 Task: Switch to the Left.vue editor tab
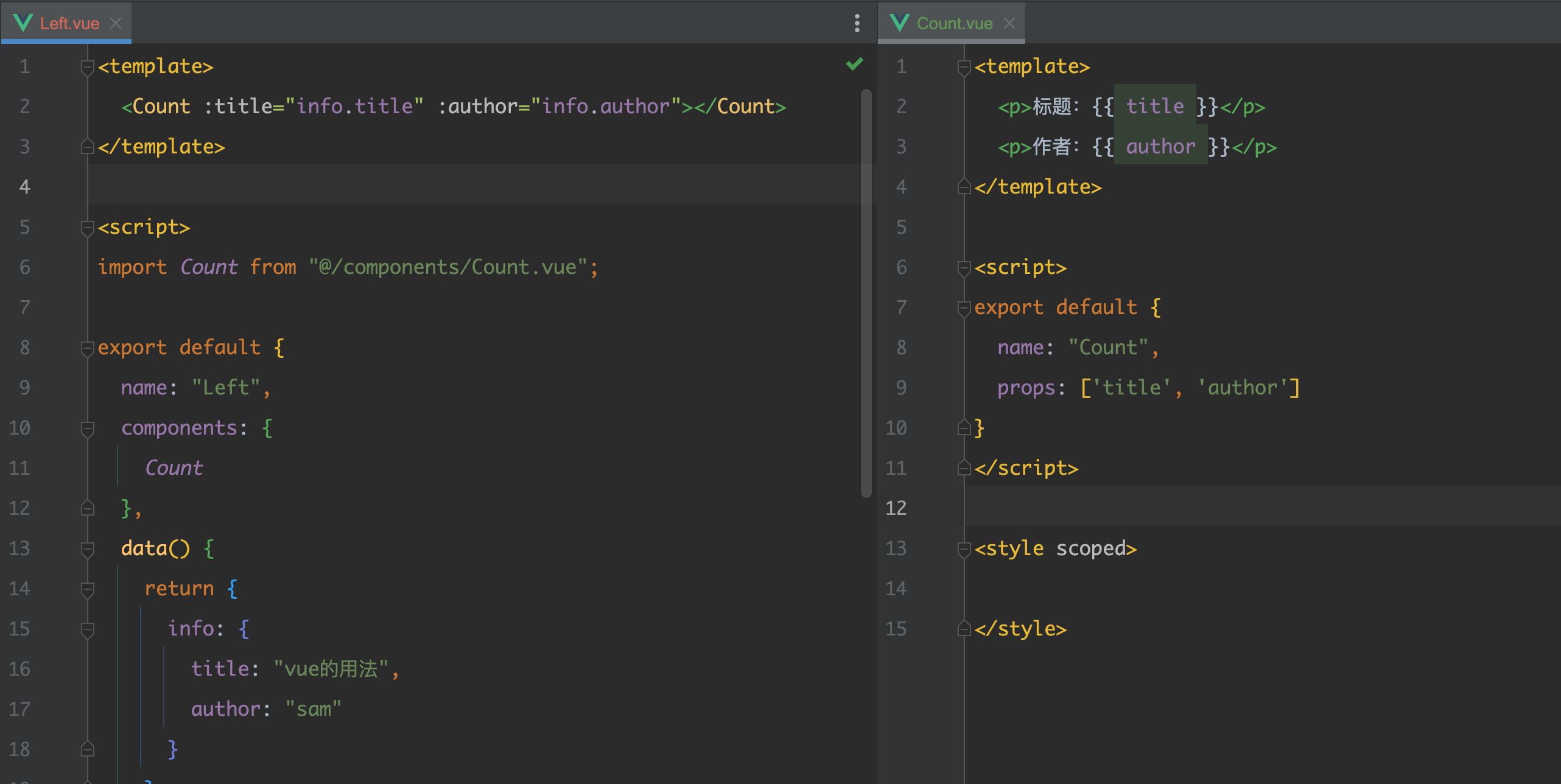coord(66,23)
